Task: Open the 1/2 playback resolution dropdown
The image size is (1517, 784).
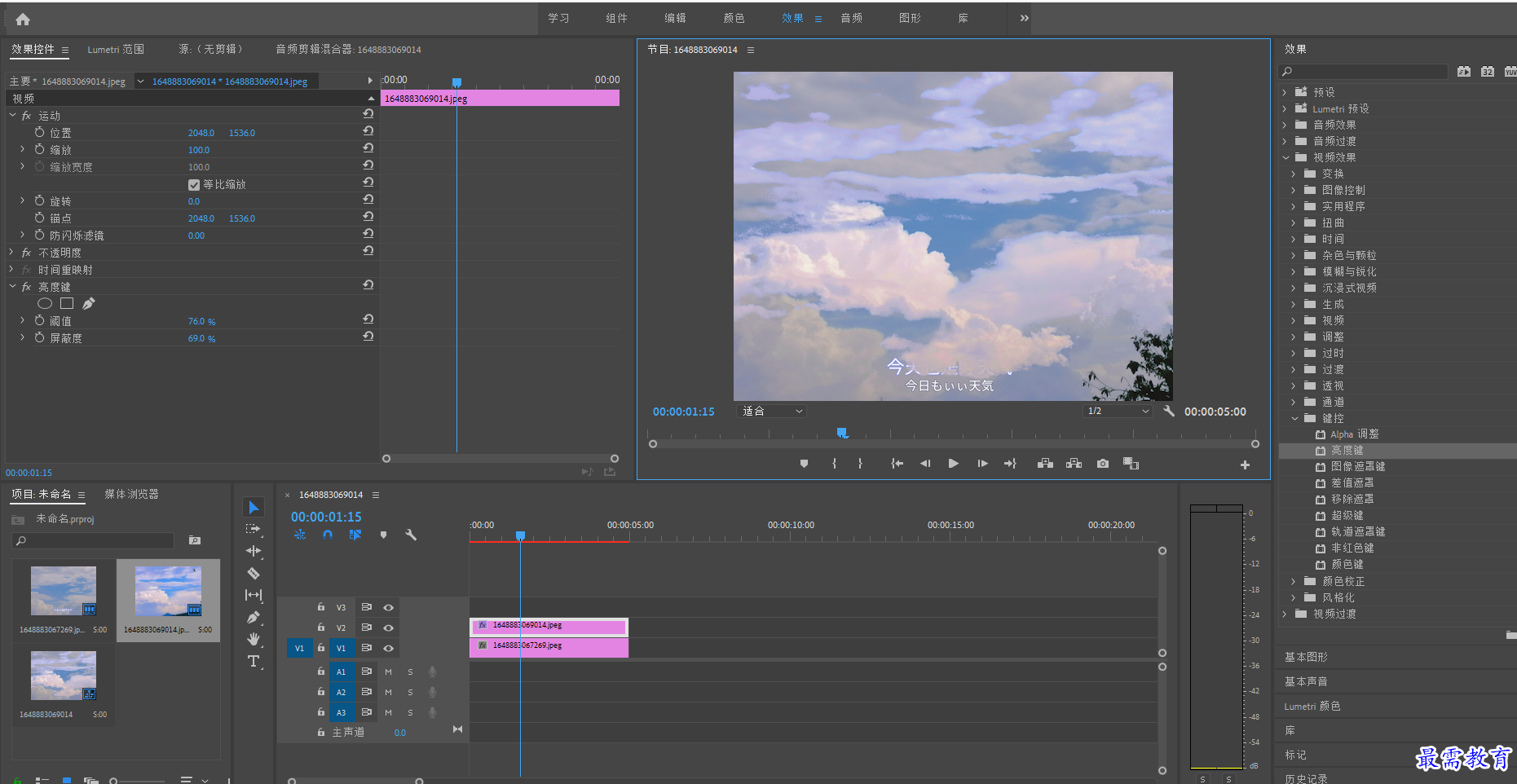Action: tap(1118, 412)
